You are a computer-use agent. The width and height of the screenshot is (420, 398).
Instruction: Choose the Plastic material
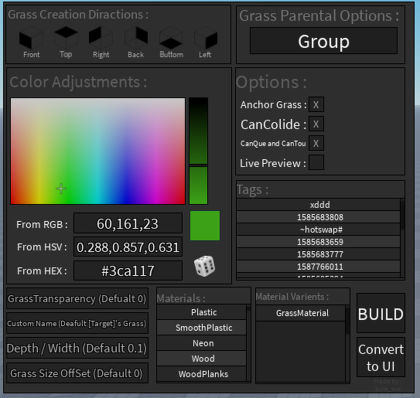click(x=202, y=312)
